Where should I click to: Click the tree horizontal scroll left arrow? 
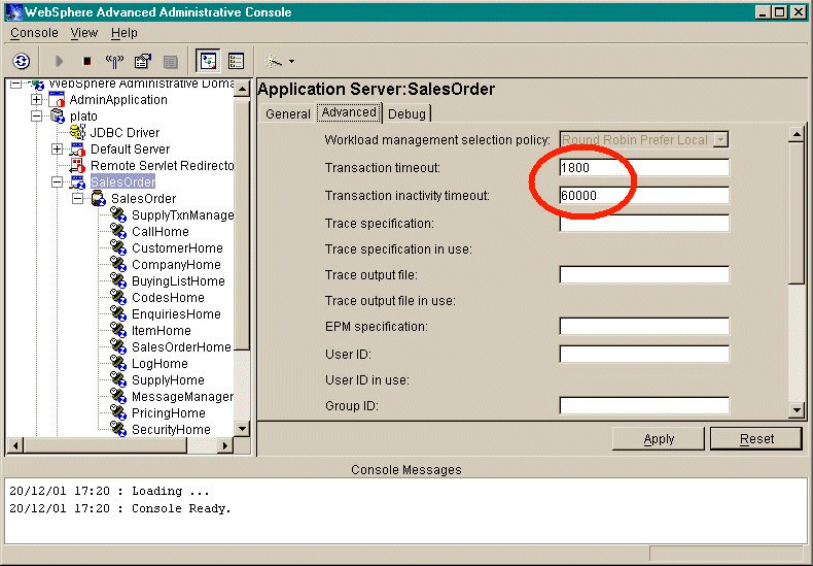16,445
